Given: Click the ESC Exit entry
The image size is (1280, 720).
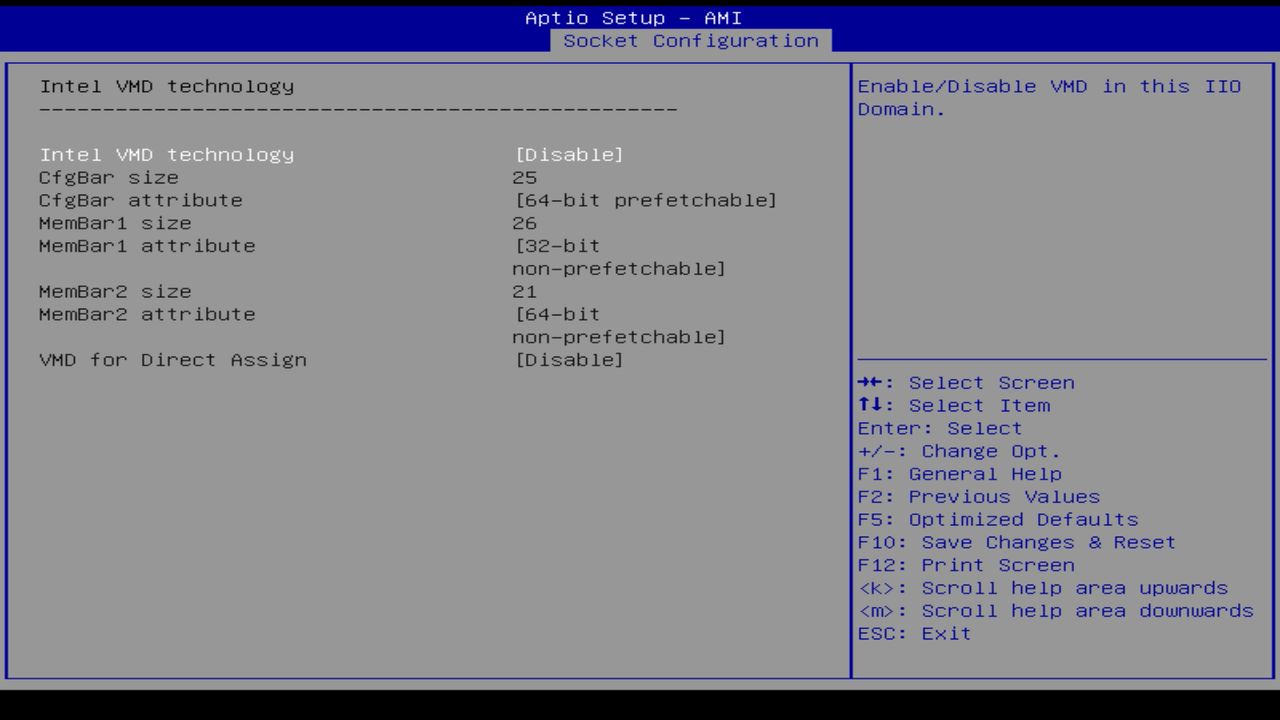Looking at the screenshot, I should pos(912,633).
